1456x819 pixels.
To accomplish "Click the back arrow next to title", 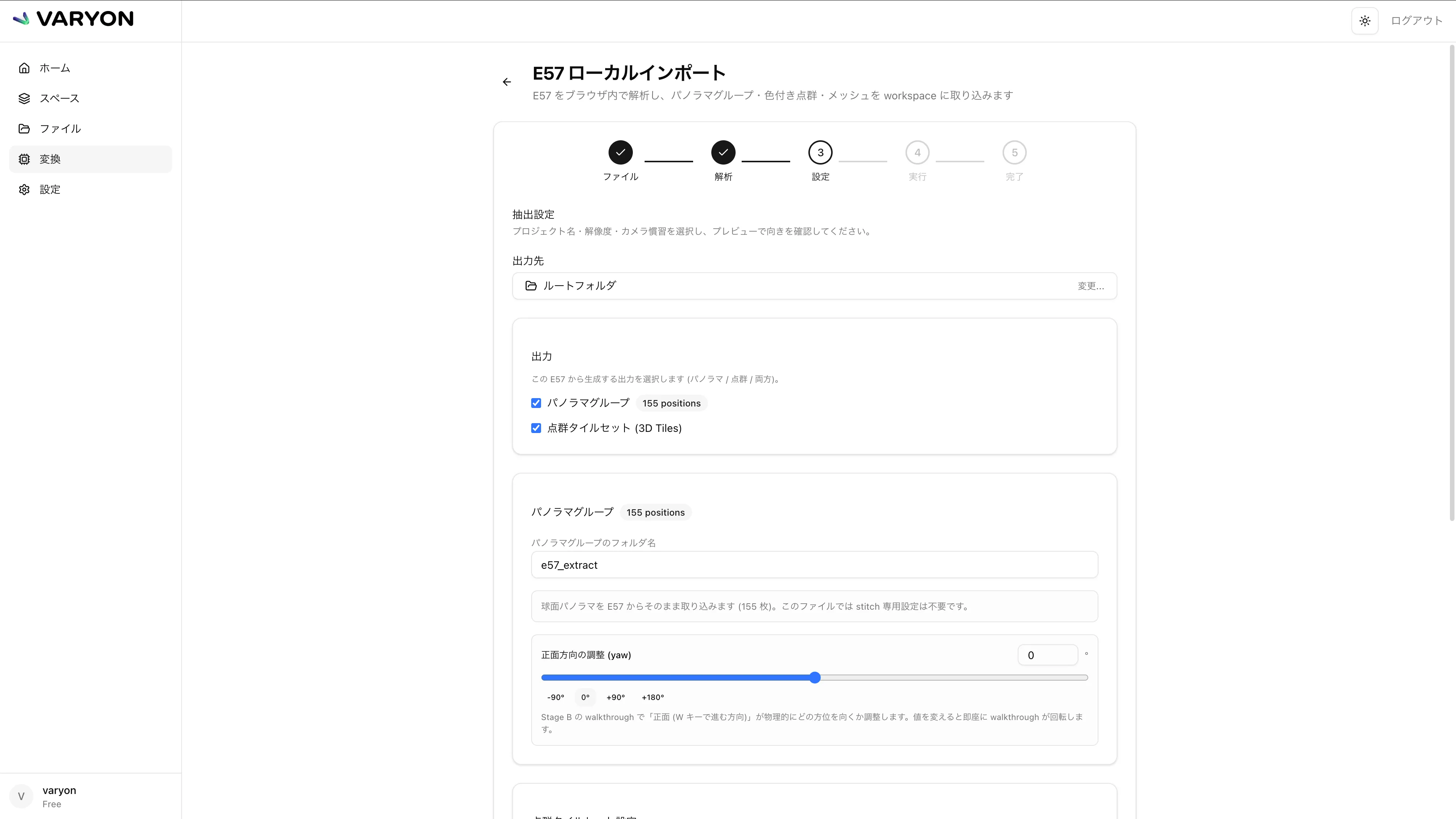I will (507, 82).
